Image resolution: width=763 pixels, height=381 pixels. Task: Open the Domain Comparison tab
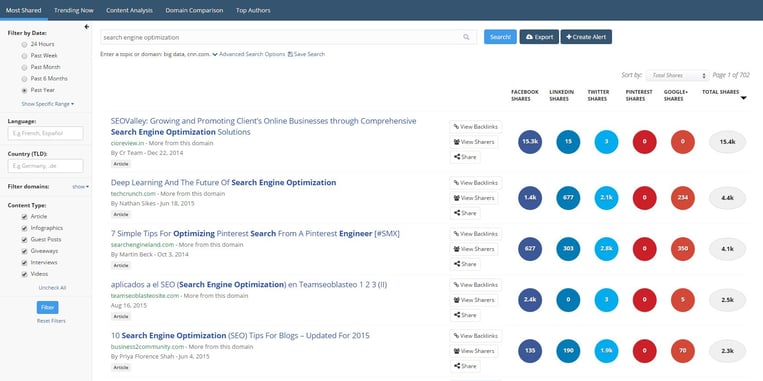click(x=194, y=10)
